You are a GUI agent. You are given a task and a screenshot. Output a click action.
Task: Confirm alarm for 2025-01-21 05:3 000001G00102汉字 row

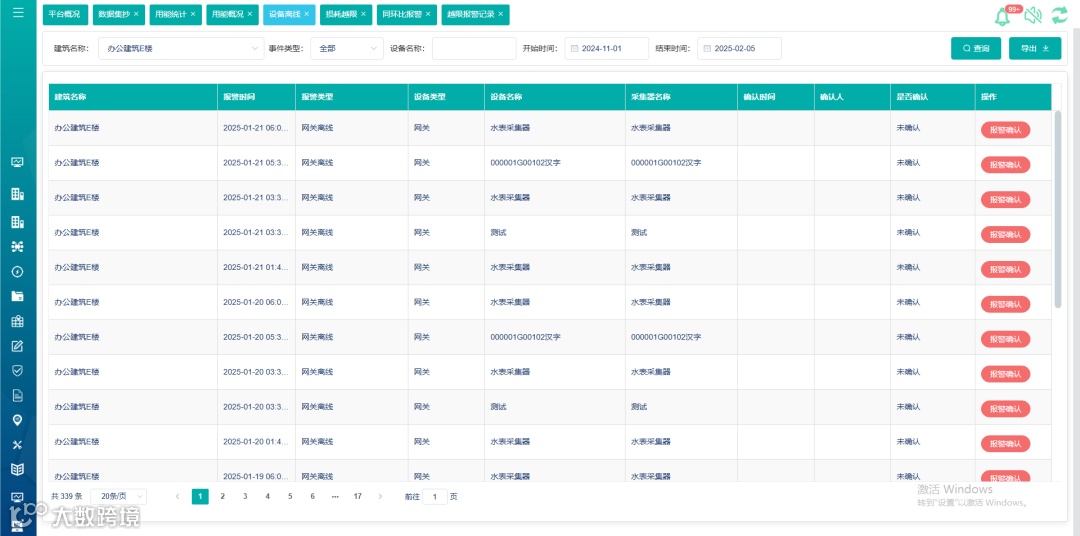pyautogui.click(x=1006, y=165)
